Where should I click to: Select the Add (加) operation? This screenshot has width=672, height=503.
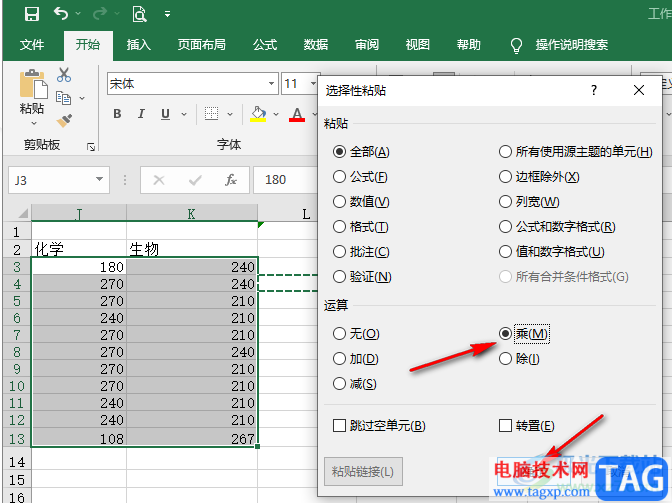[356, 358]
